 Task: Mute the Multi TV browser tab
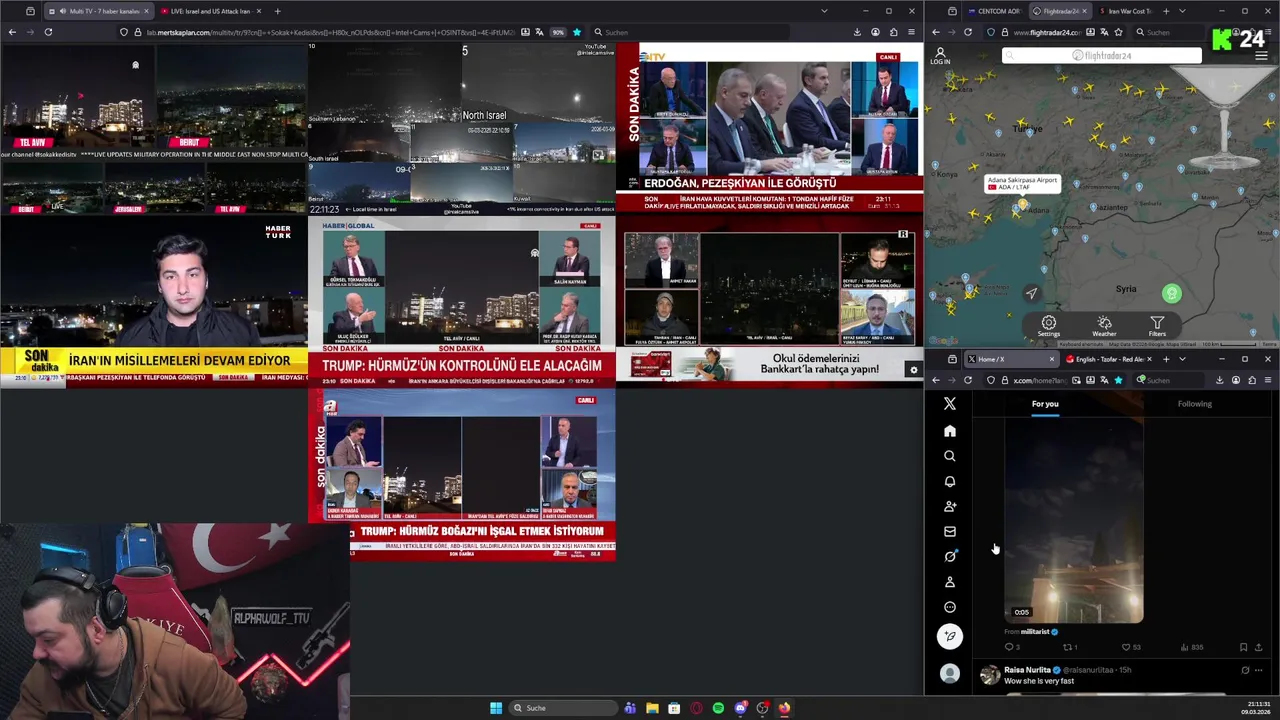[64, 11]
